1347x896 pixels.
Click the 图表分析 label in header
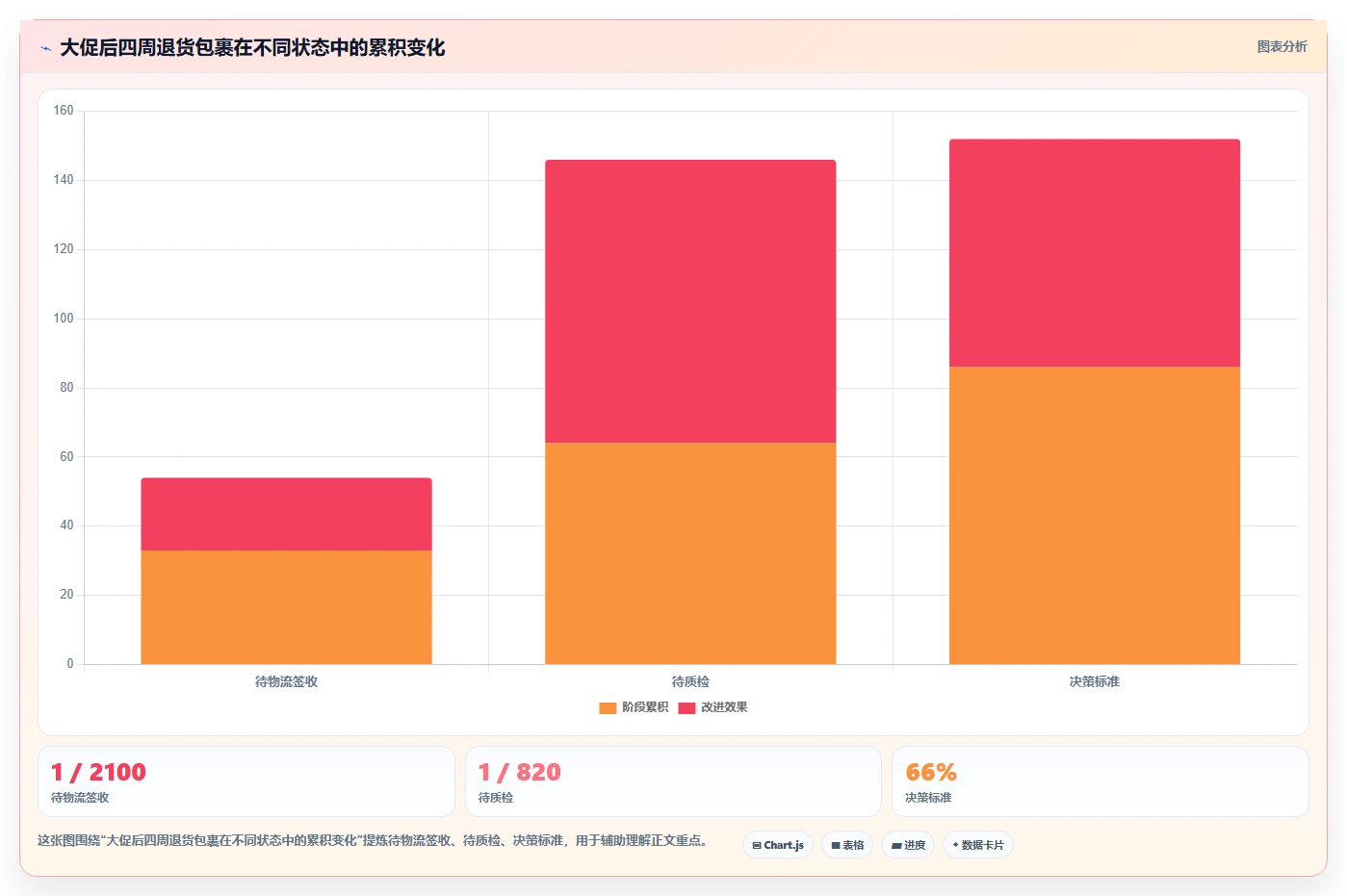(1282, 46)
